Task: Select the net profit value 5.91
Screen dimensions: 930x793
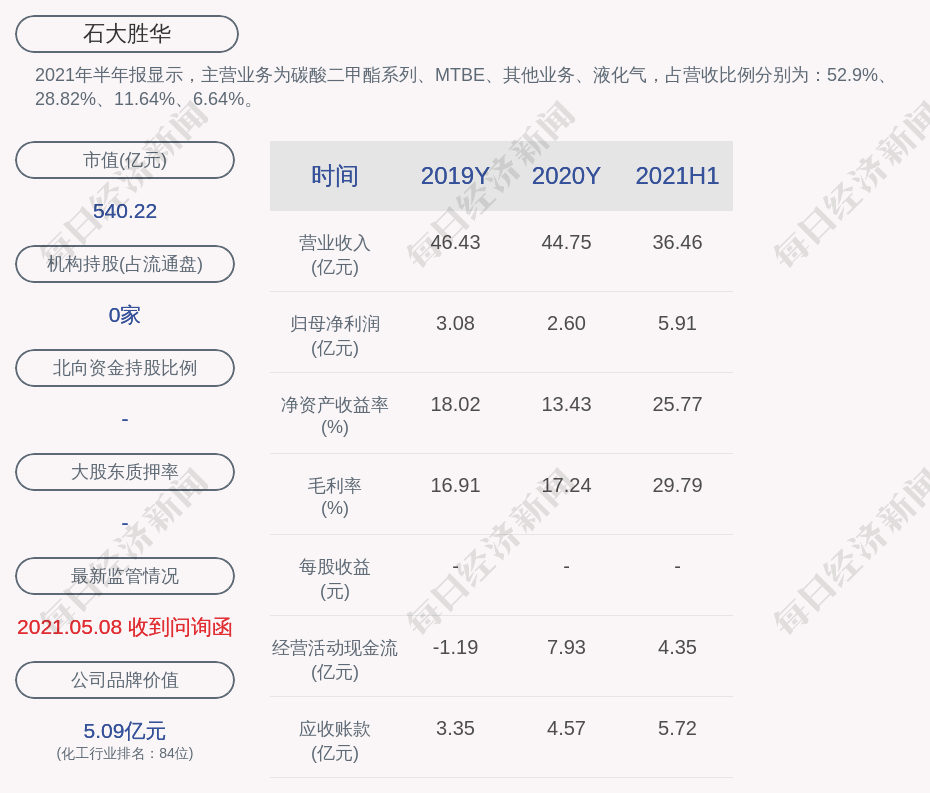Action: tap(677, 323)
